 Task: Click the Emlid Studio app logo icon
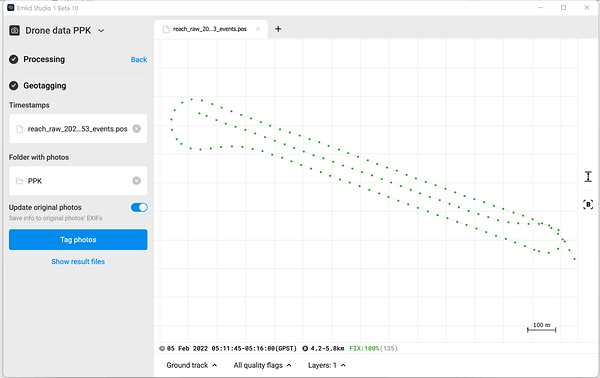[x=11, y=8]
